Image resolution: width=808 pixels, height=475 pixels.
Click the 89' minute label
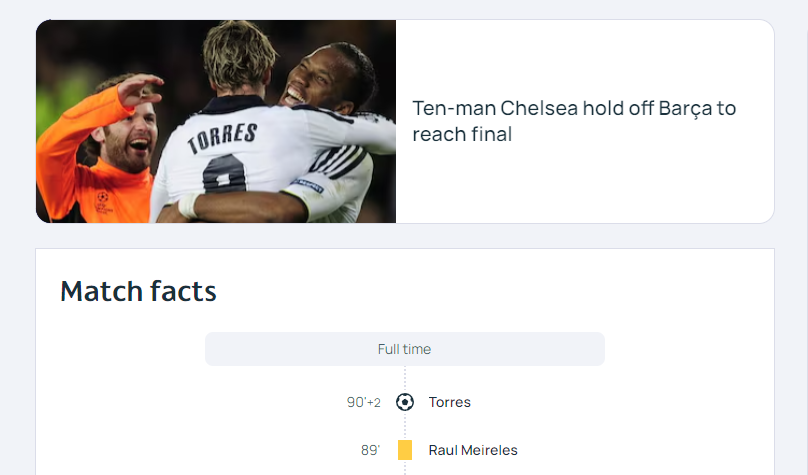(x=371, y=450)
